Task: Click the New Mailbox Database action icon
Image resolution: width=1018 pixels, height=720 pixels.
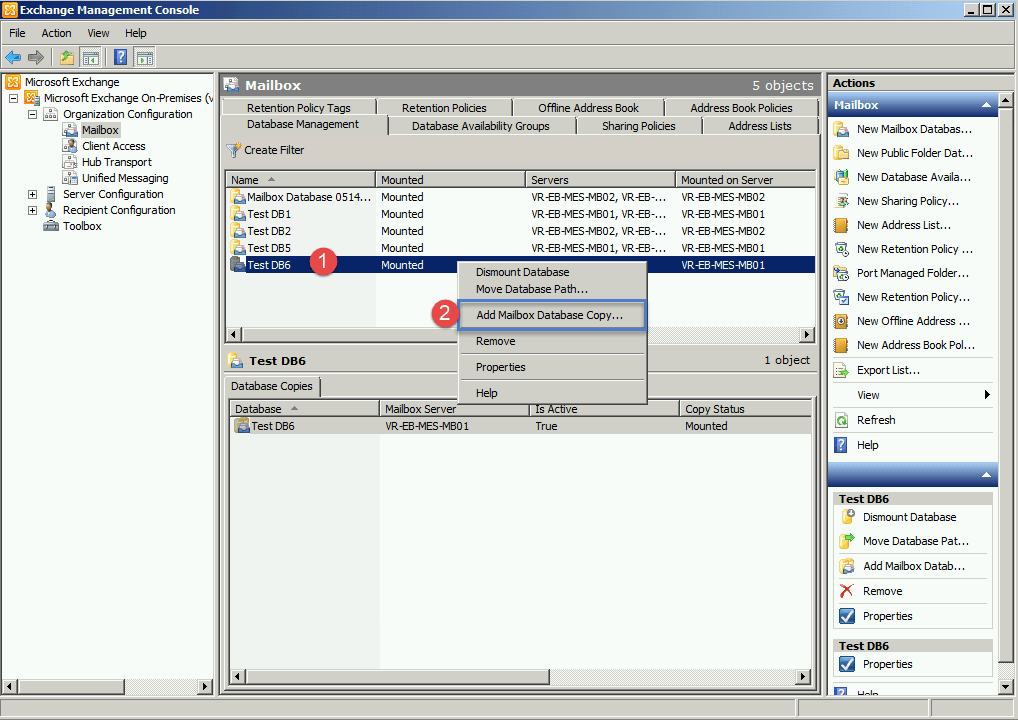Action: point(841,129)
